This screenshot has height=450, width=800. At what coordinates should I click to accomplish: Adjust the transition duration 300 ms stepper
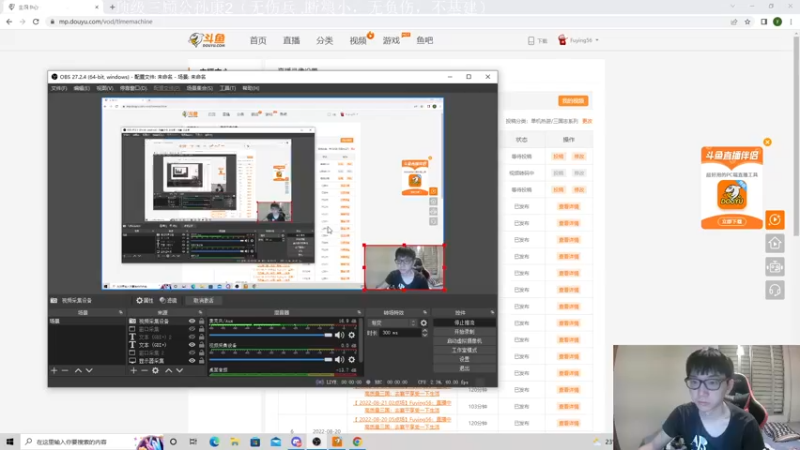[424, 333]
